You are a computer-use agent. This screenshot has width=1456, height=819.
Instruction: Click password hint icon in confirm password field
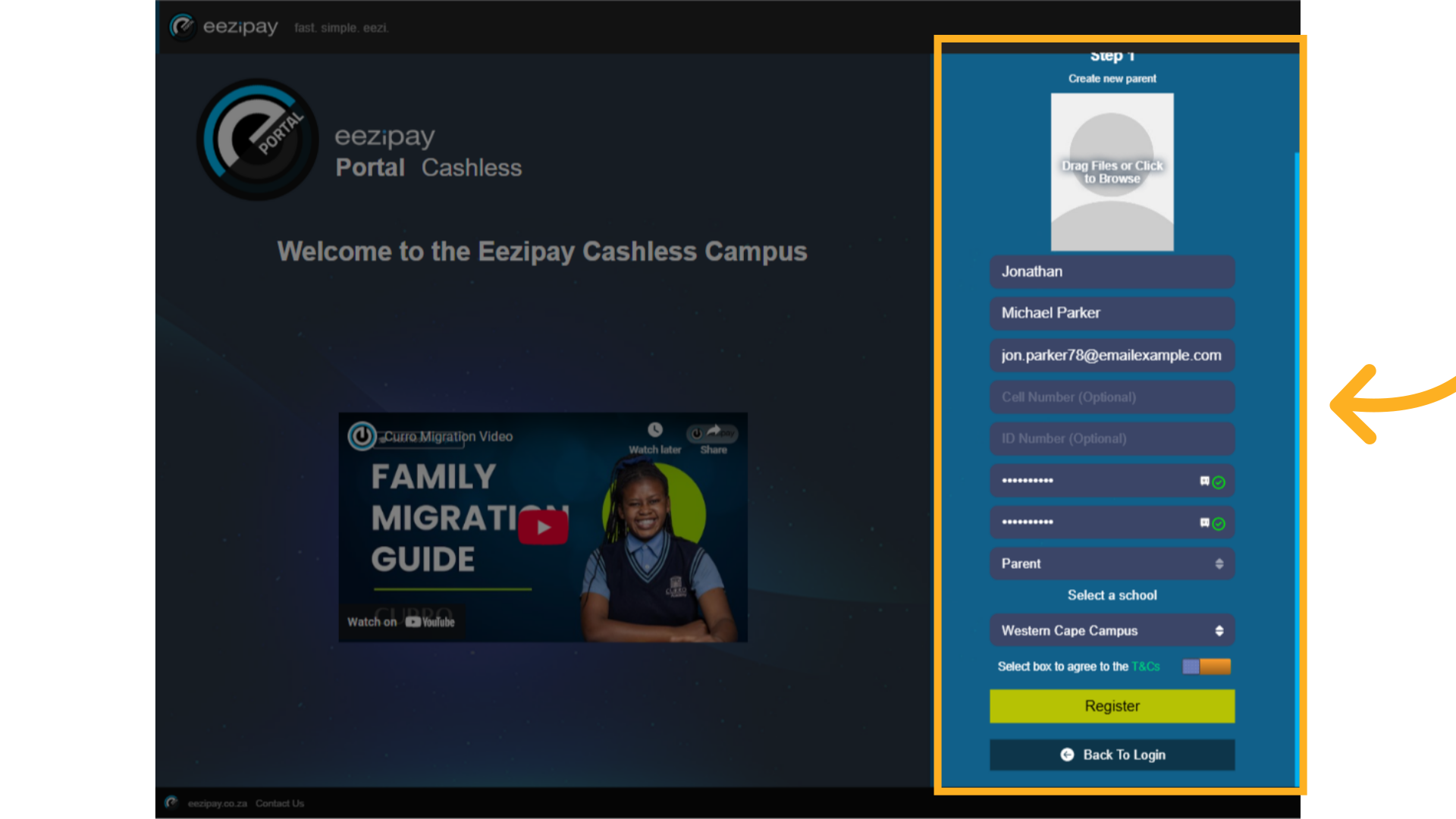click(1204, 522)
